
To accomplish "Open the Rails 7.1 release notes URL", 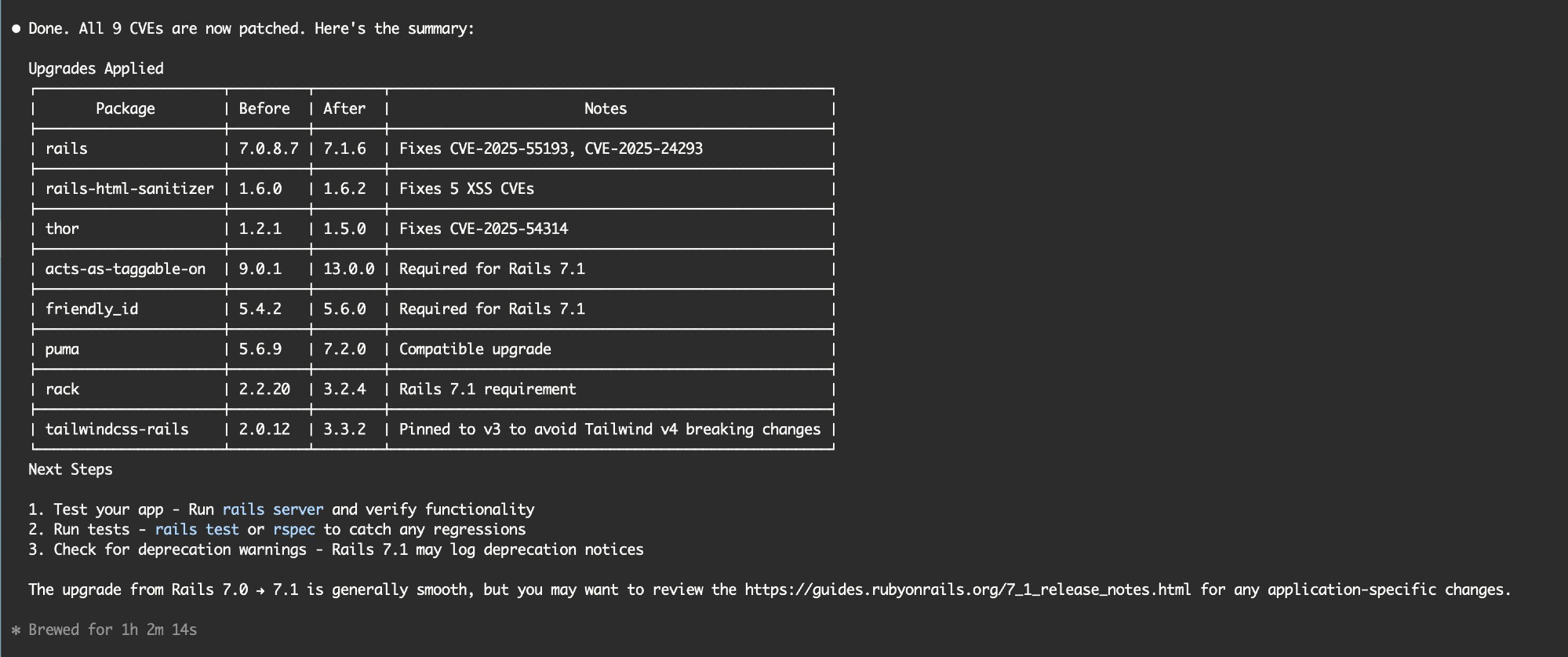I will [x=967, y=589].
